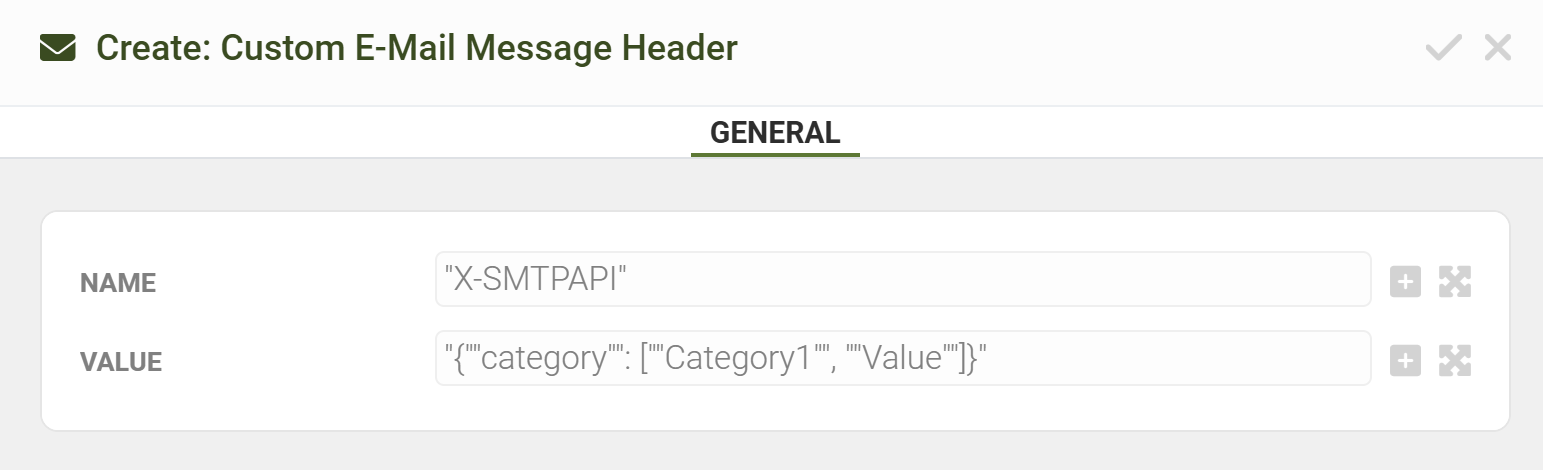The width and height of the screenshot is (1543, 470).
Task: Open expanded editor for the NAME field
Action: [x=1455, y=282]
